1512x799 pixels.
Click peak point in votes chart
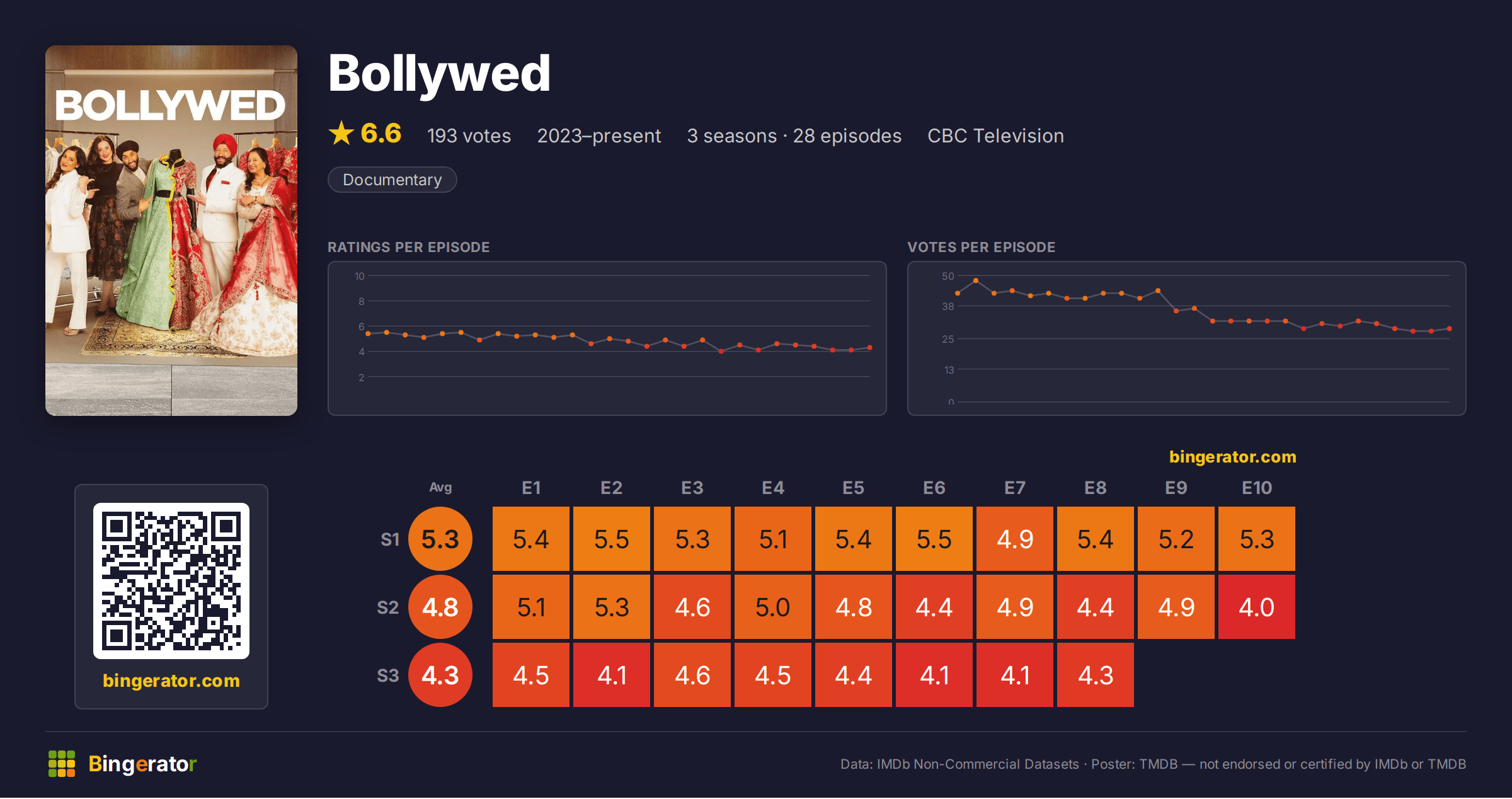pos(976,280)
